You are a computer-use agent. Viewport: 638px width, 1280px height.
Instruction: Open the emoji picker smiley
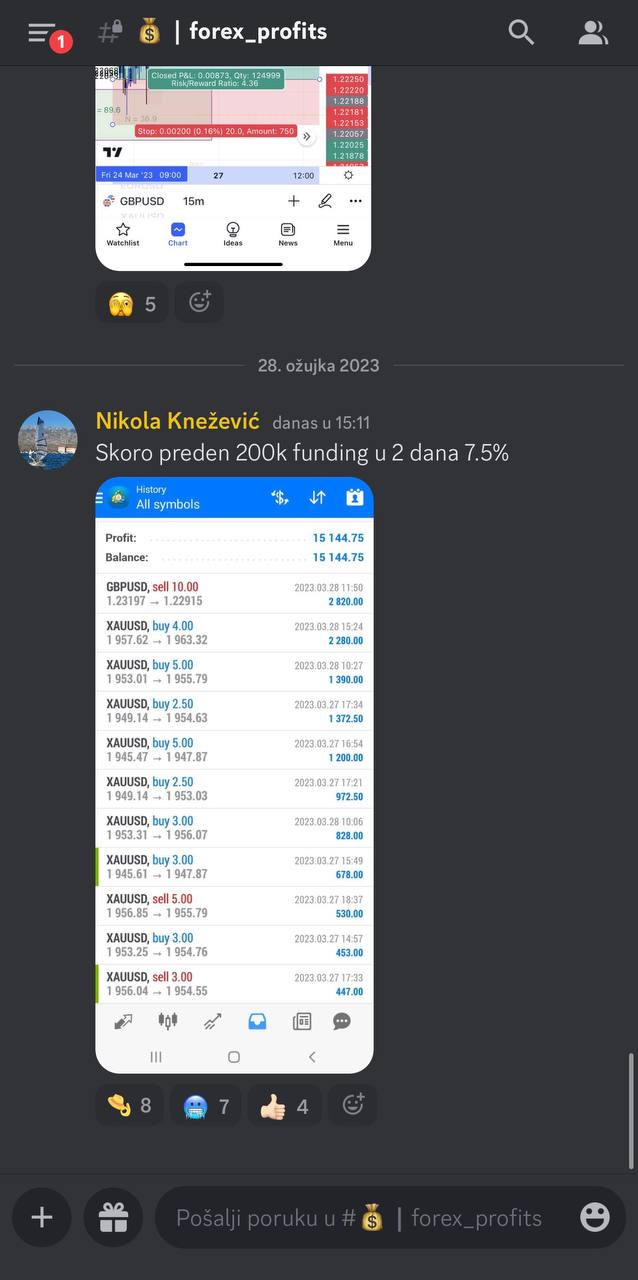click(595, 1217)
